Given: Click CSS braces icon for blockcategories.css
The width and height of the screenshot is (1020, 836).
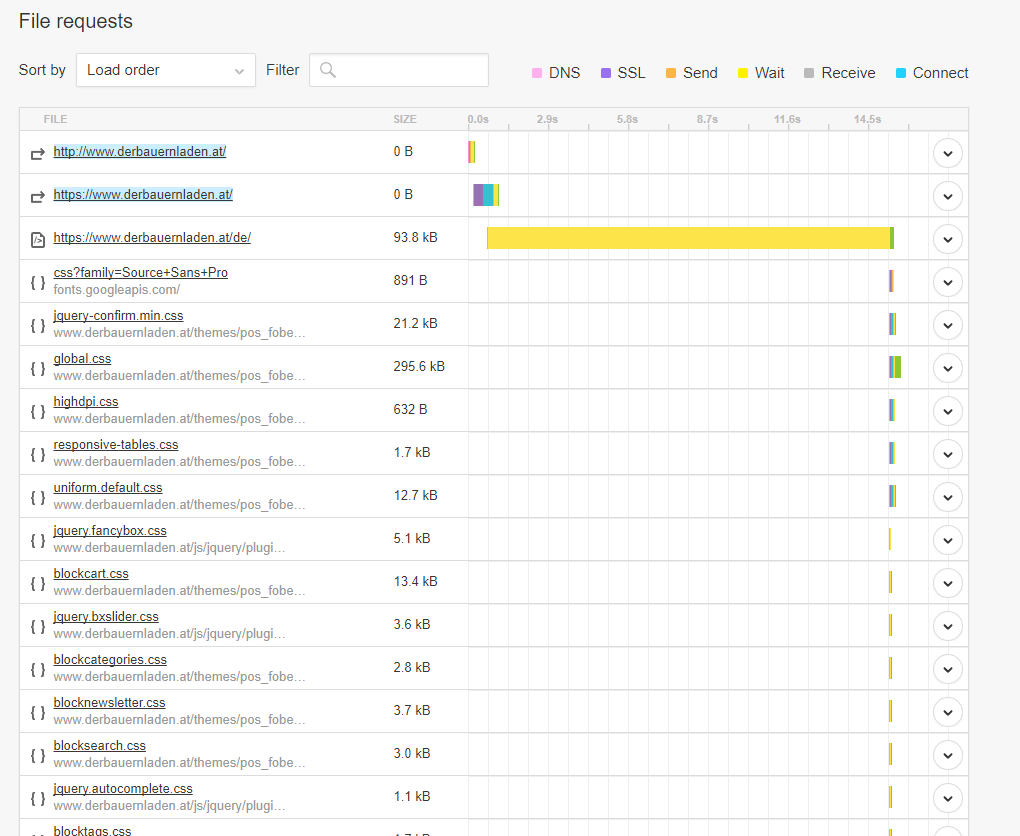Looking at the screenshot, I should click(x=38, y=669).
